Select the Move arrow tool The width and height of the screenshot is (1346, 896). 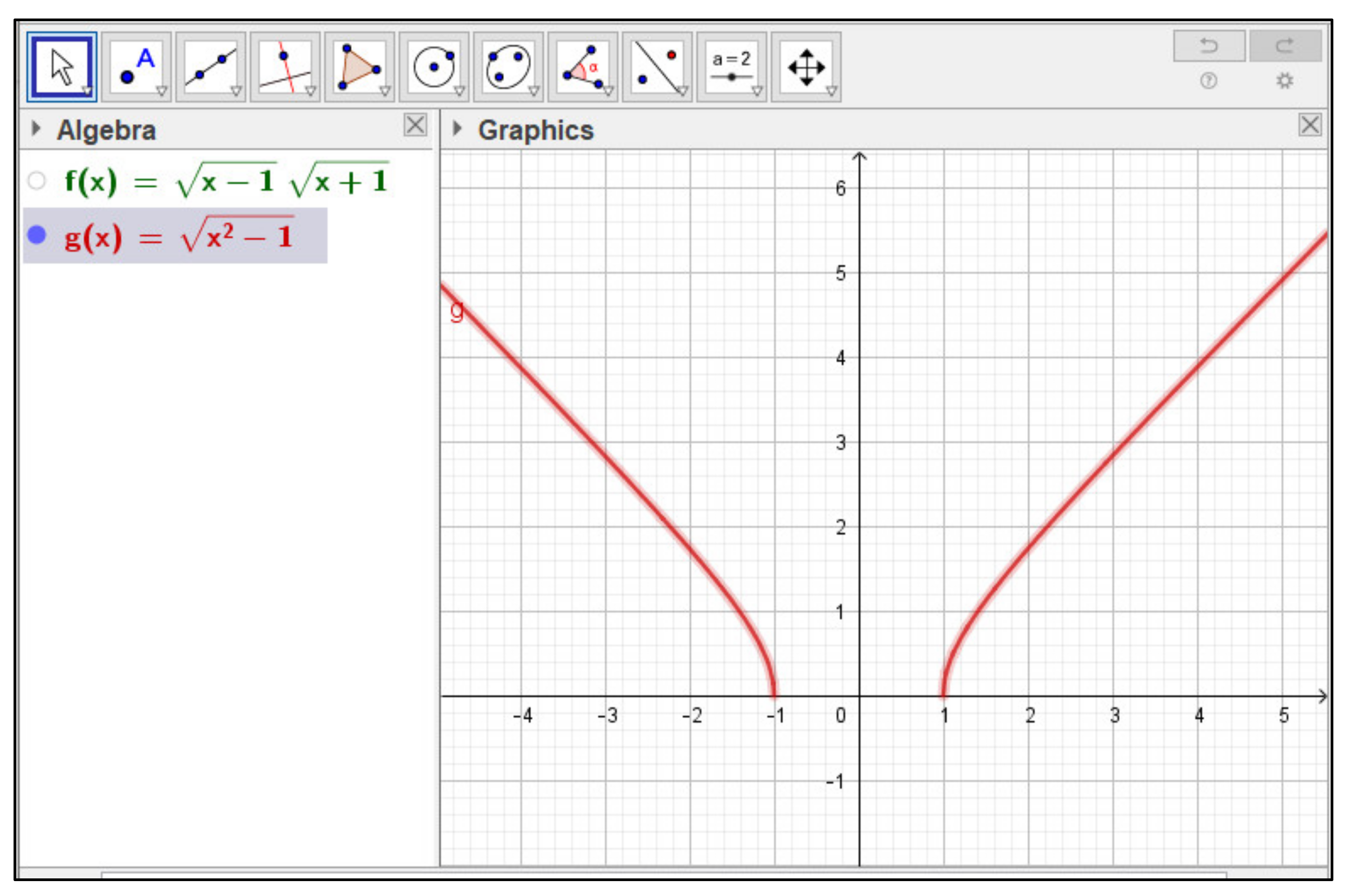[x=62, y=67]
